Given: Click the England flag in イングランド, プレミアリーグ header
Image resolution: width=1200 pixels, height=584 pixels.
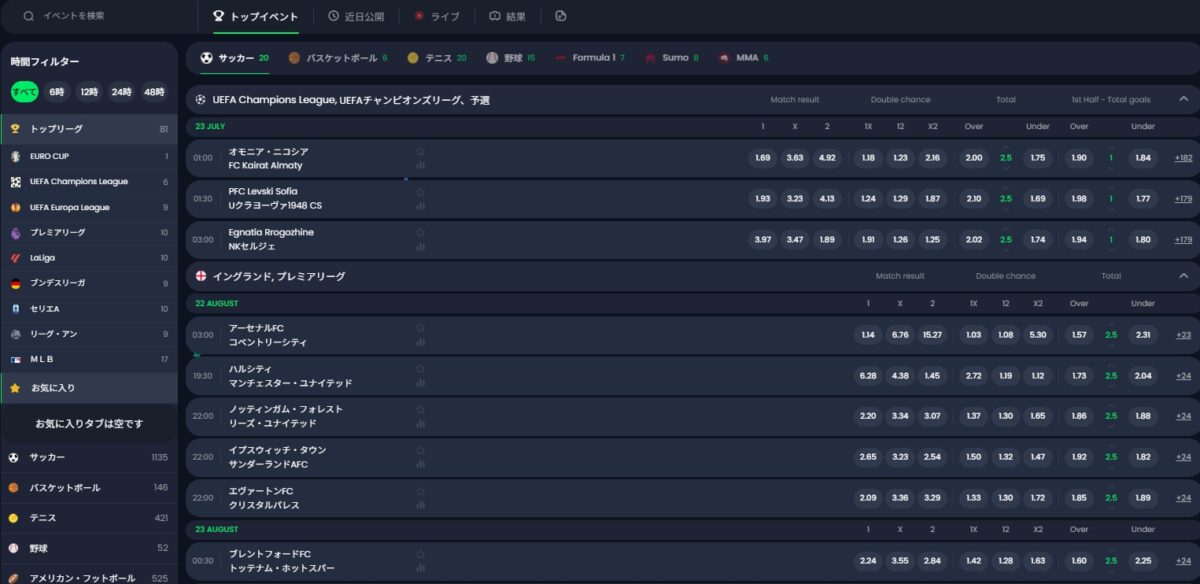Looking at the screenshot, I should pos(201,276).
